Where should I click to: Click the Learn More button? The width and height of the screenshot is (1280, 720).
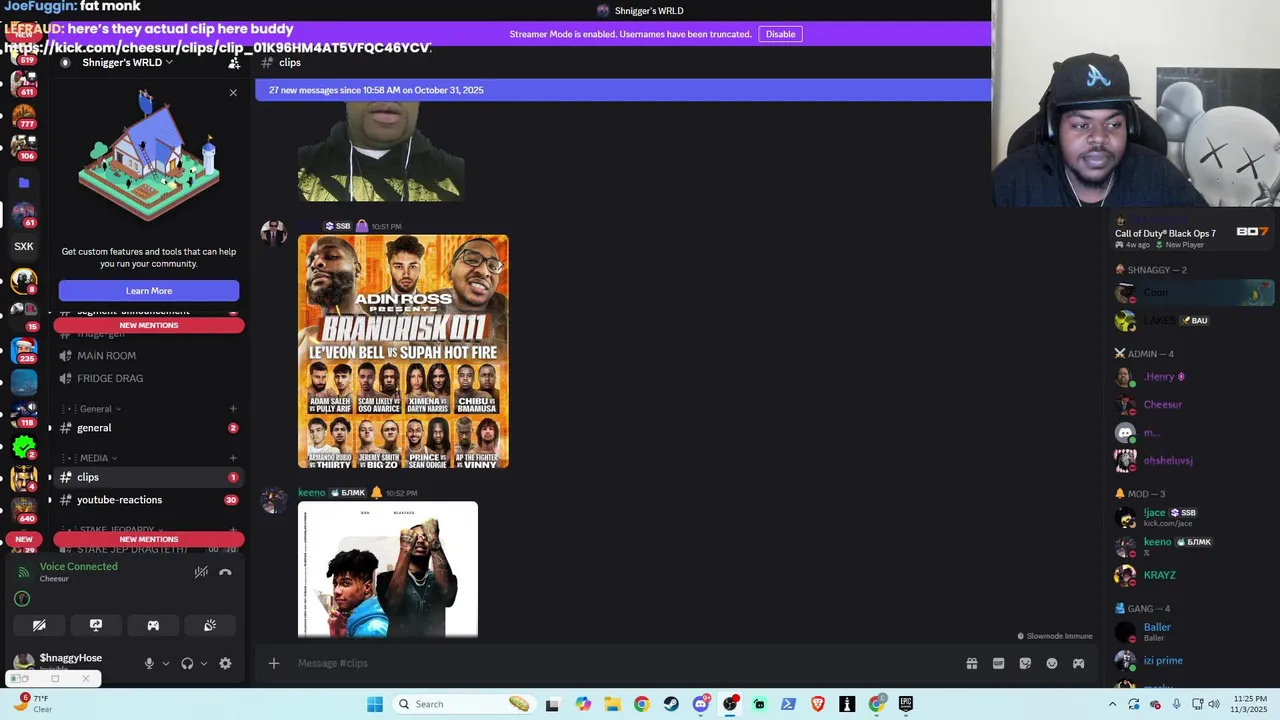[149, 291]
